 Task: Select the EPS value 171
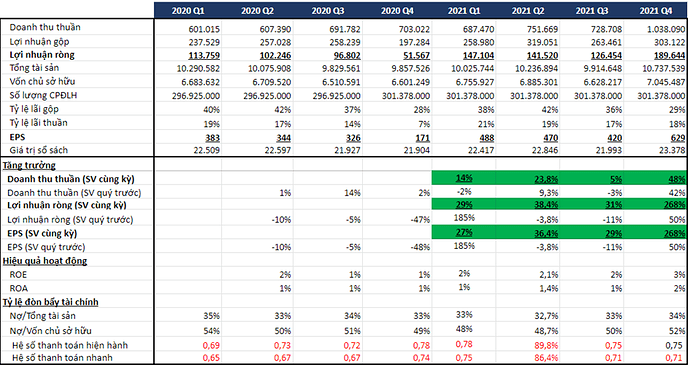point(422,138)
